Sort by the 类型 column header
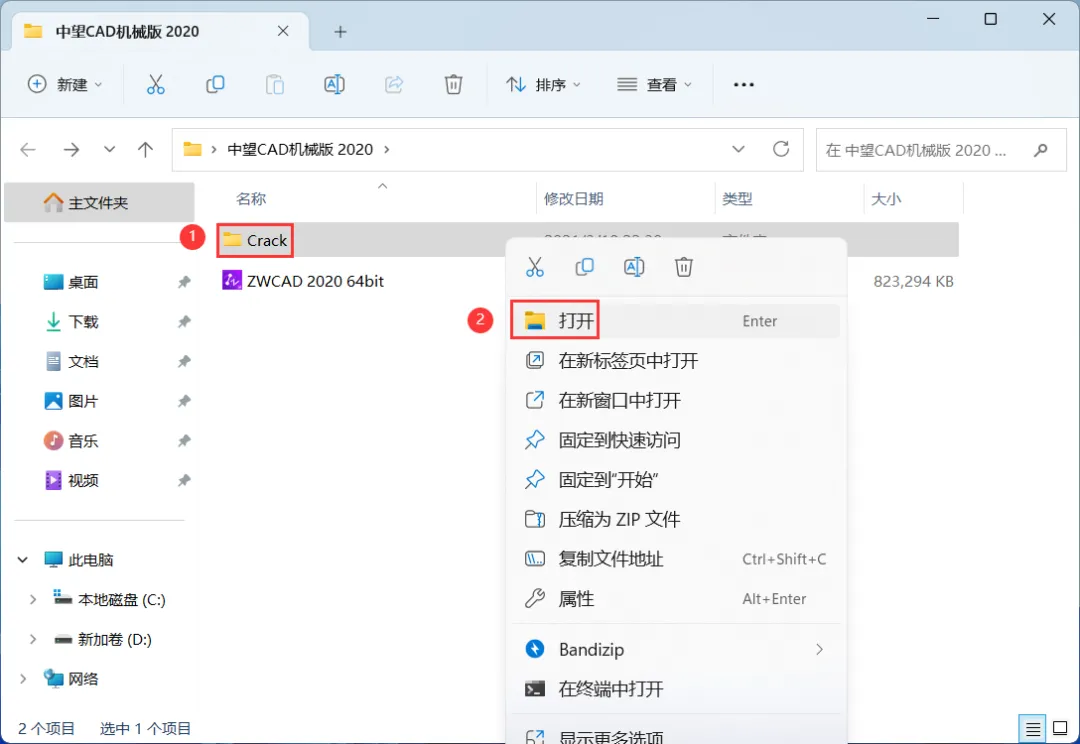Screen dimensions: 1080x744 pos(737,199)
